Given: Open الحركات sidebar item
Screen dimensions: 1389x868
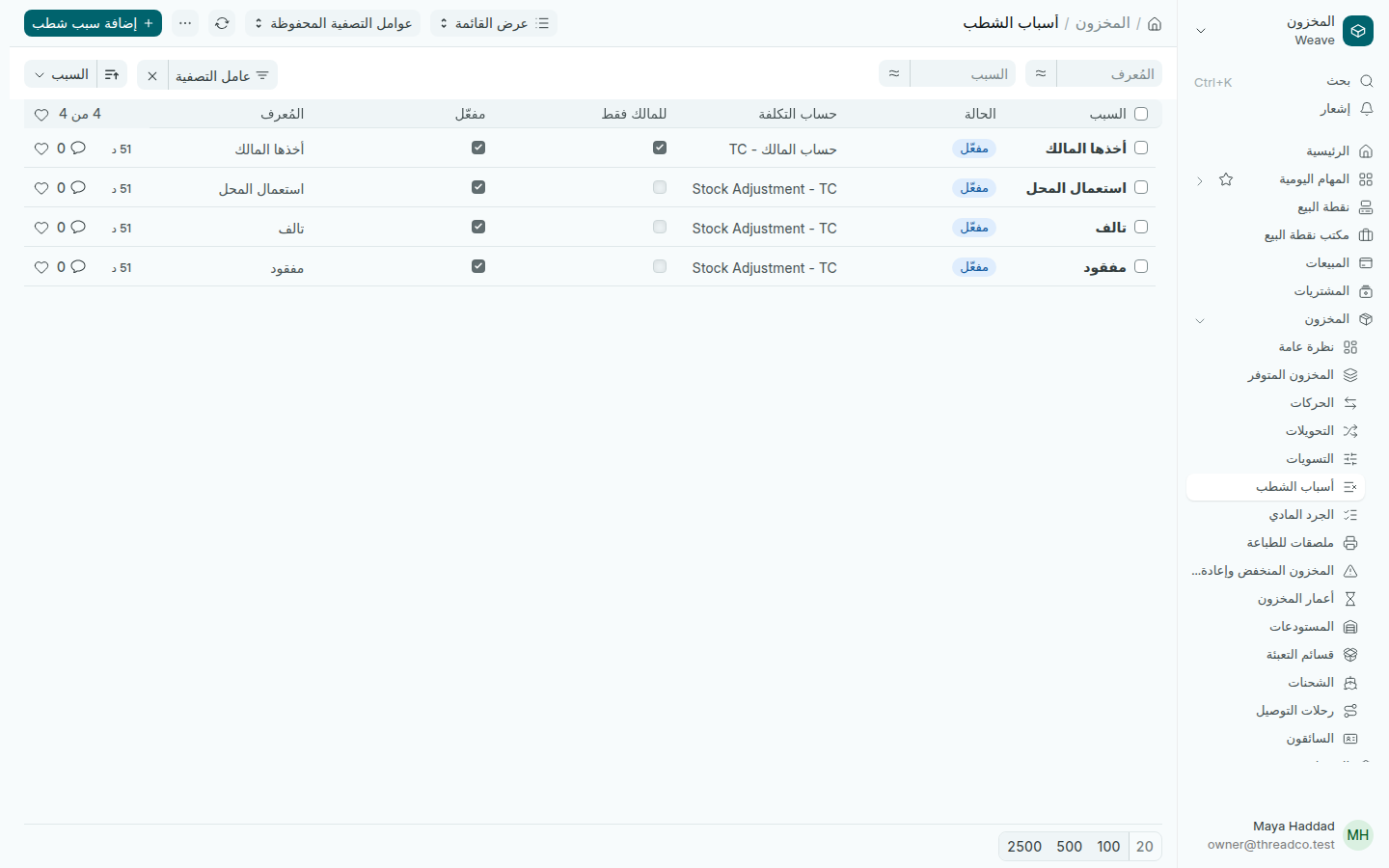Looking at the screenshot, I should click(1275, 403).
